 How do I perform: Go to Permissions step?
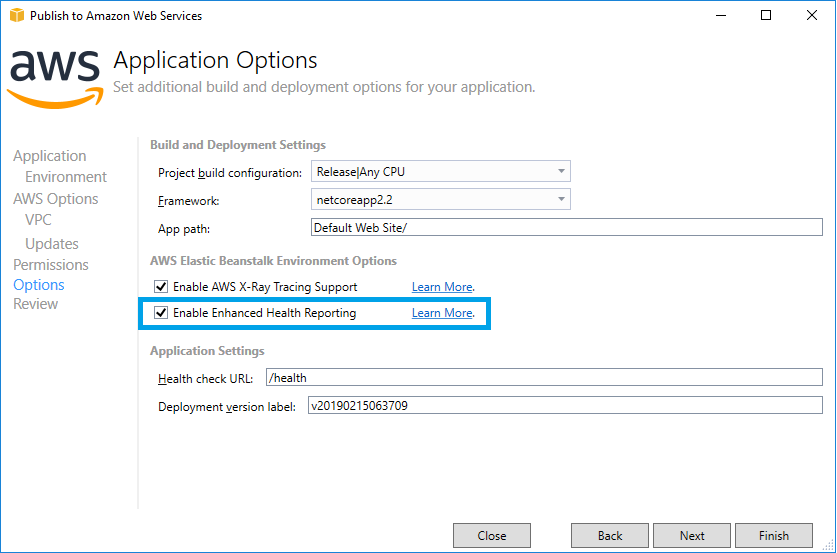(51, 265)
